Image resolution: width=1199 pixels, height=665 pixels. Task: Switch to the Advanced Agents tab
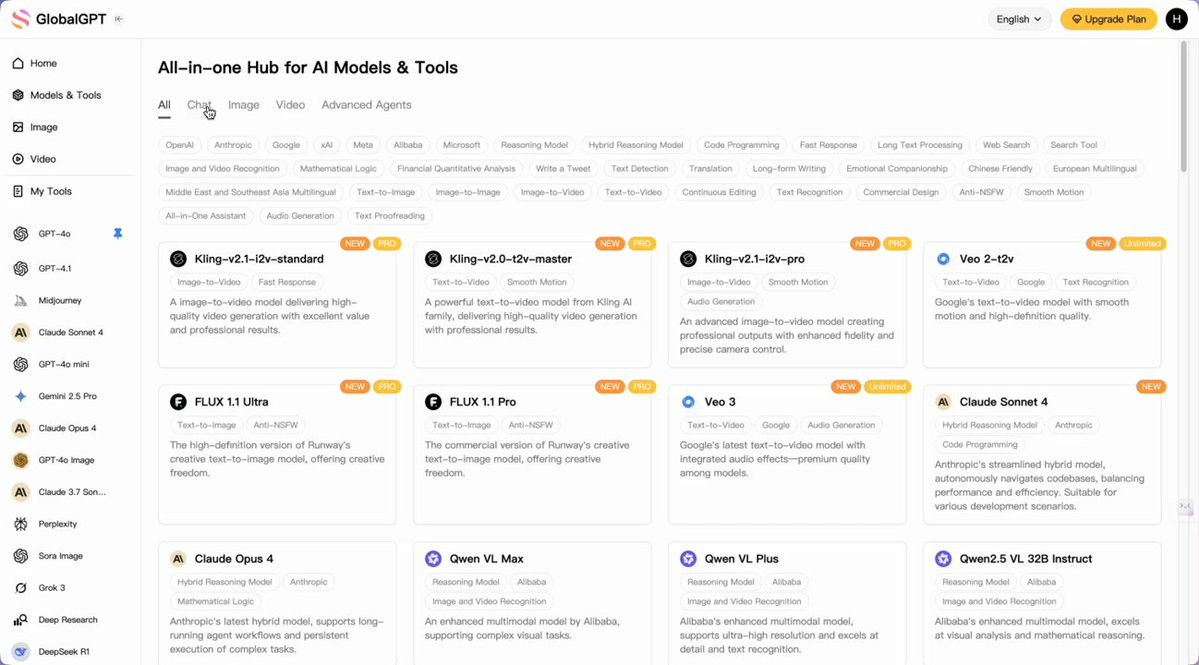(x=366, y=105)
